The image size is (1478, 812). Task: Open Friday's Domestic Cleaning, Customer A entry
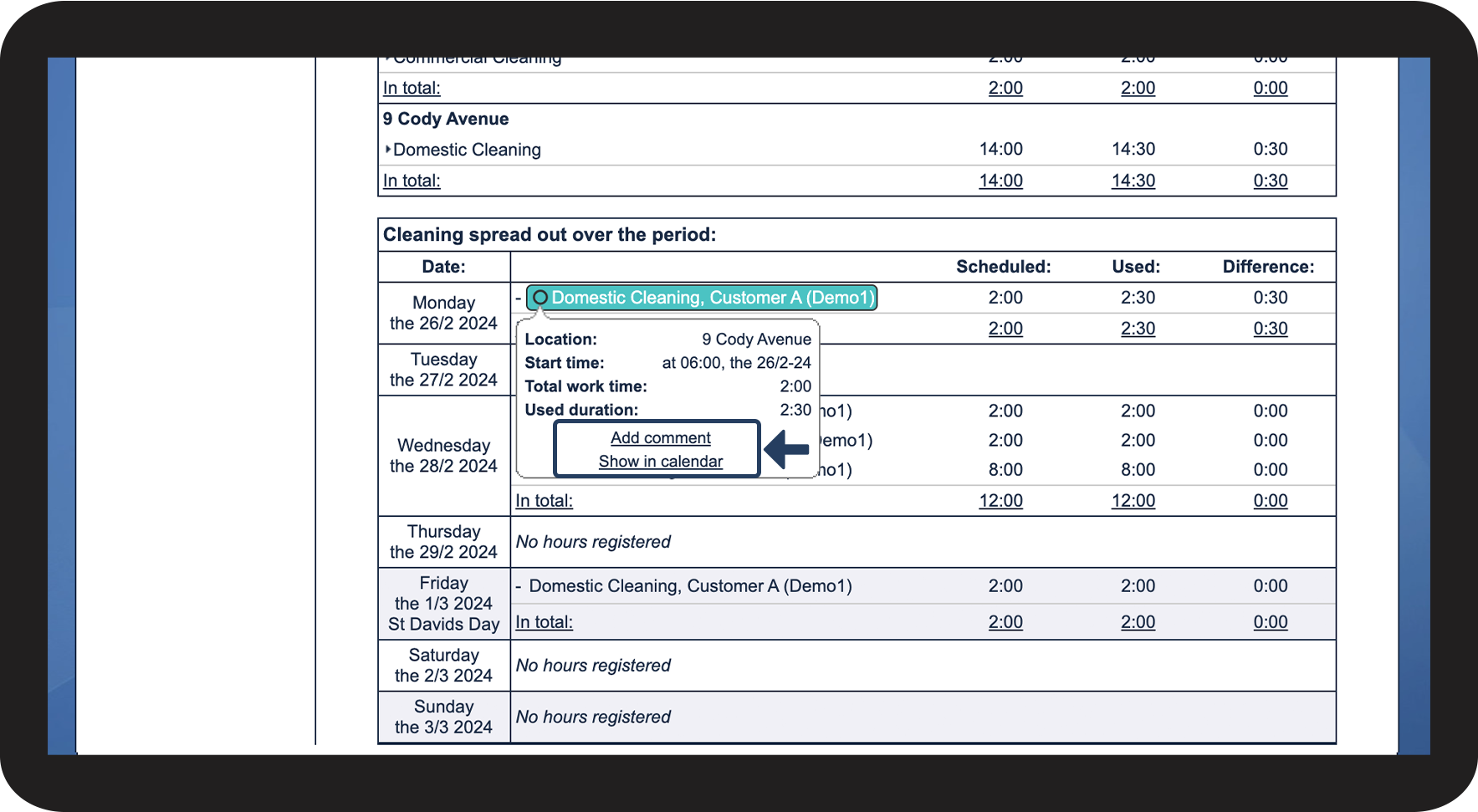coord(690,586)
